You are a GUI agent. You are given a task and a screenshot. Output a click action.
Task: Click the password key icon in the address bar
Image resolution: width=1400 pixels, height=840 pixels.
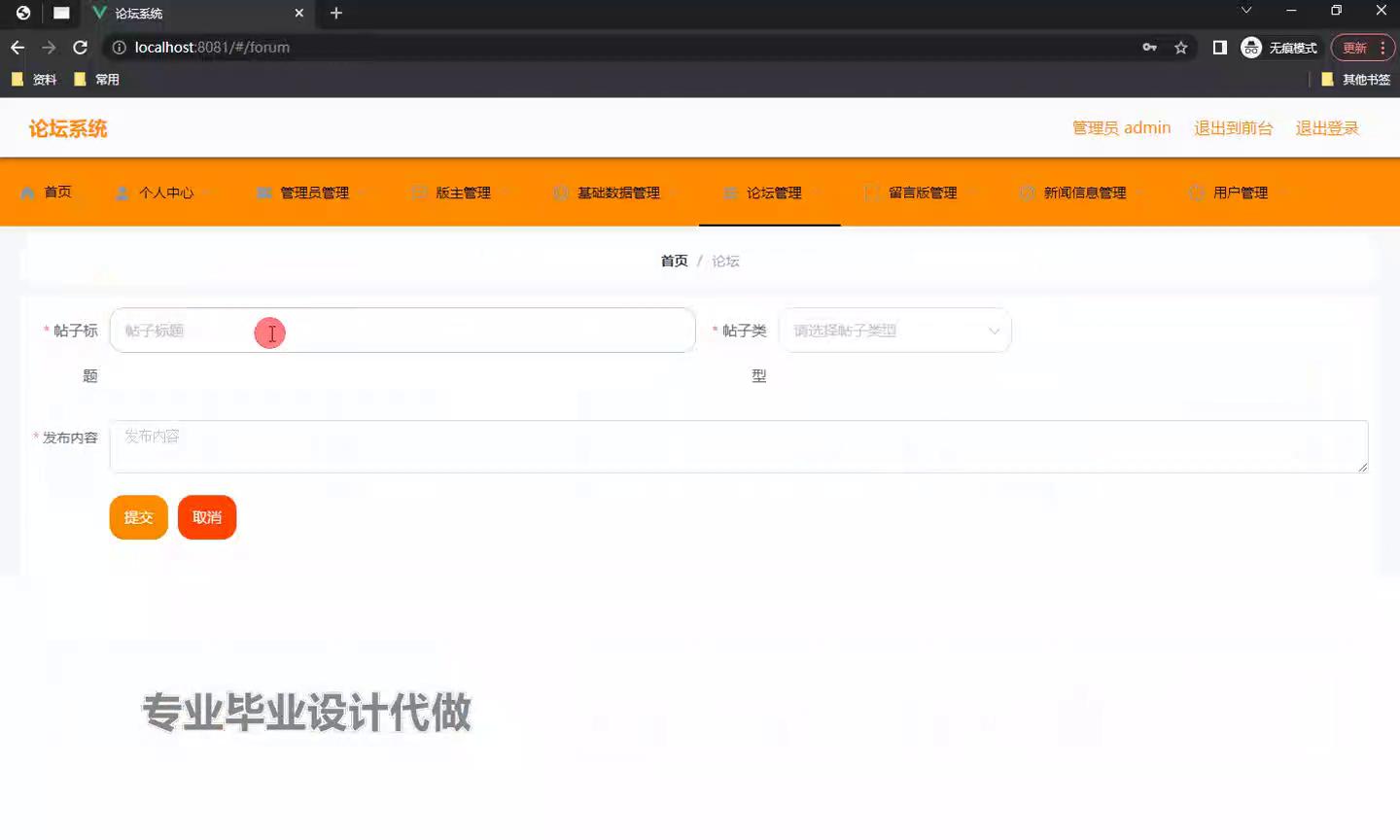coord(1149,47)
